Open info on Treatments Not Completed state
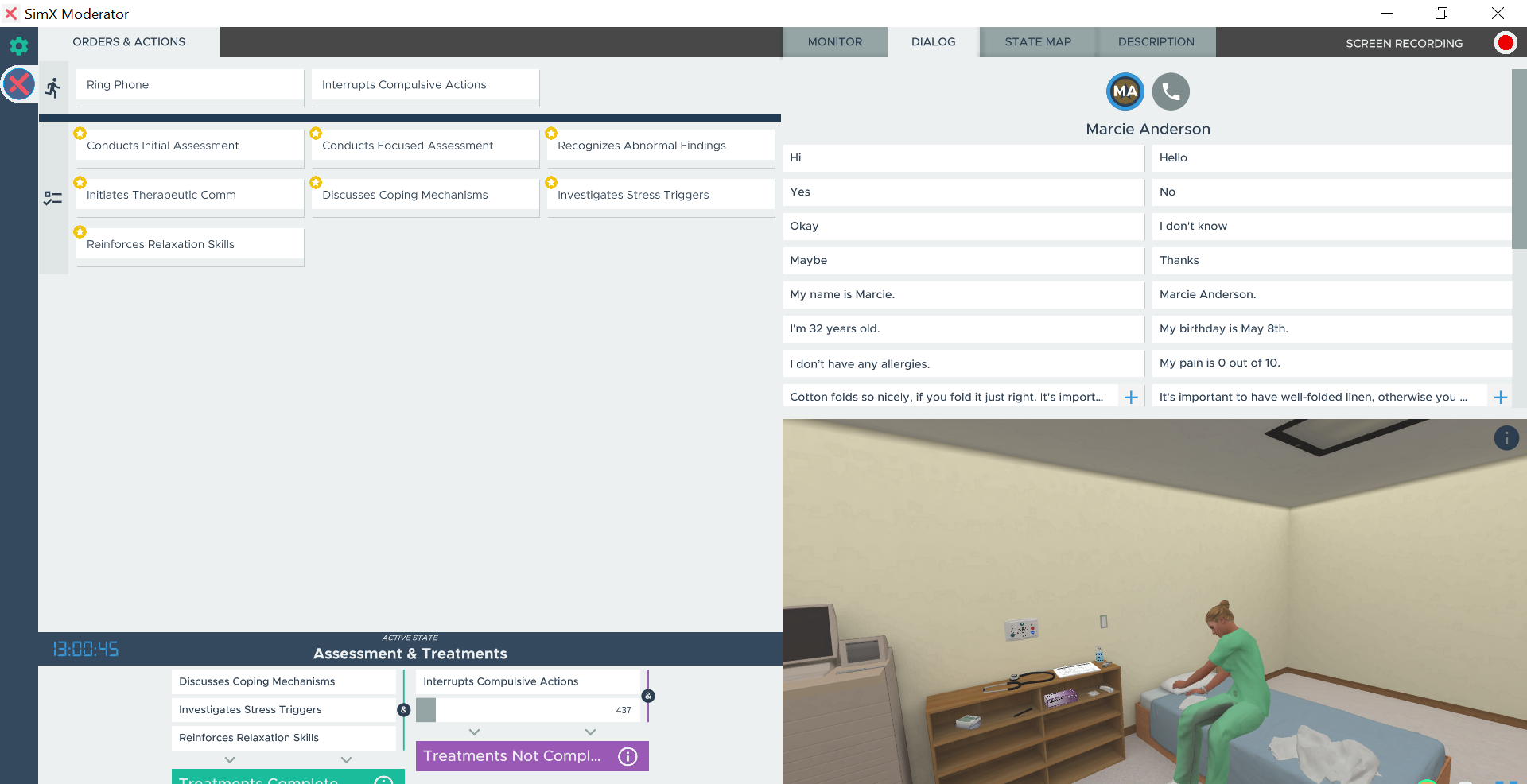Screen dimensions: 1527x784 click(x=628, y=756)
